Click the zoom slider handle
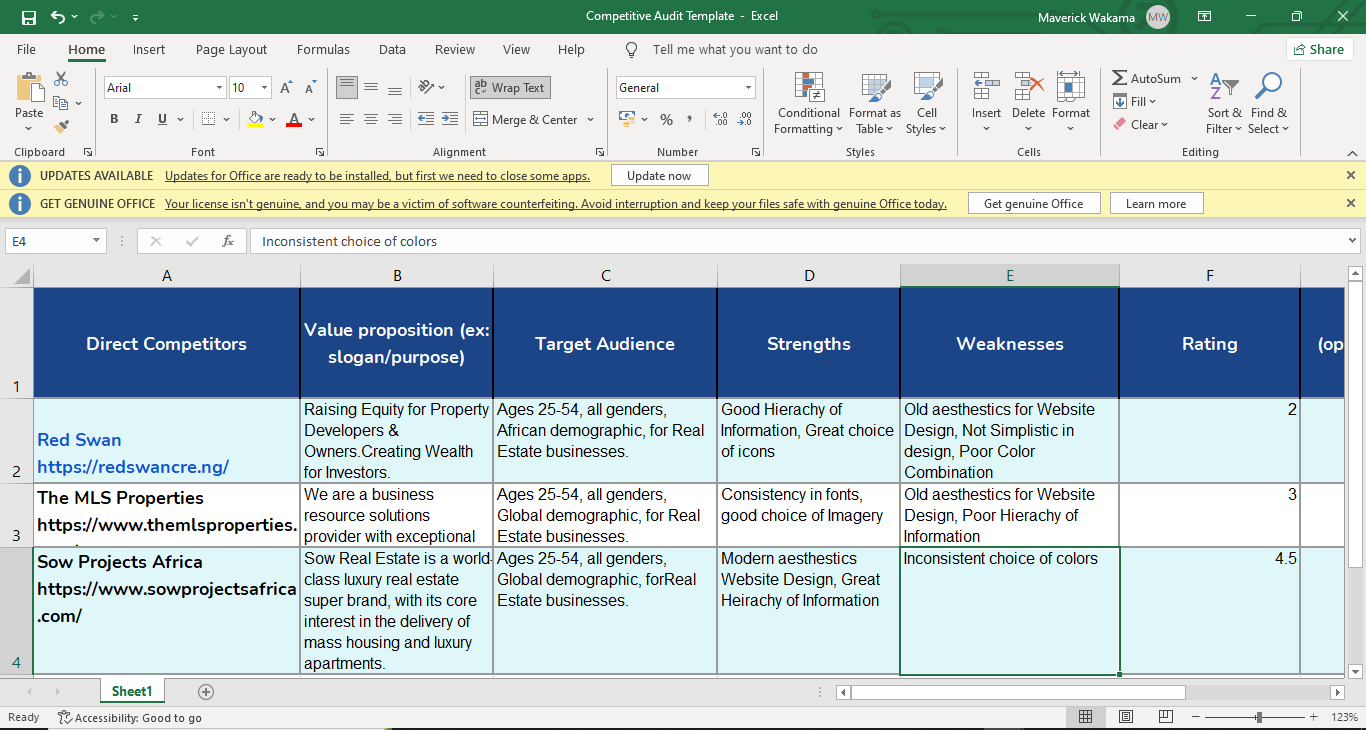Image resolution: width=1366 pixels, height=730 pixels. pos(1258,717)
